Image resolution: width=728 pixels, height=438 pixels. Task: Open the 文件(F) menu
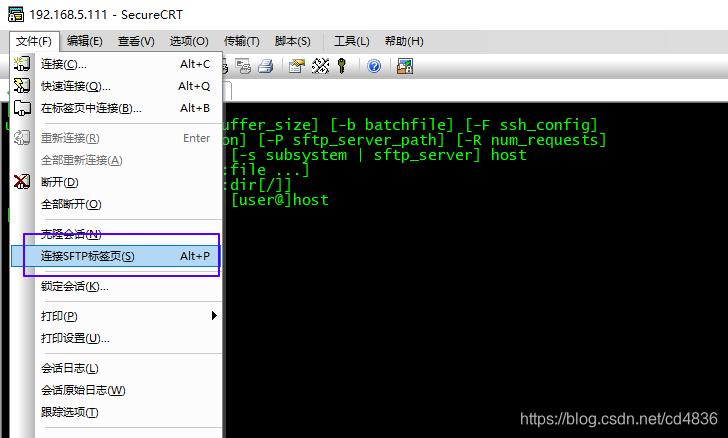click(x=34, y=41)
